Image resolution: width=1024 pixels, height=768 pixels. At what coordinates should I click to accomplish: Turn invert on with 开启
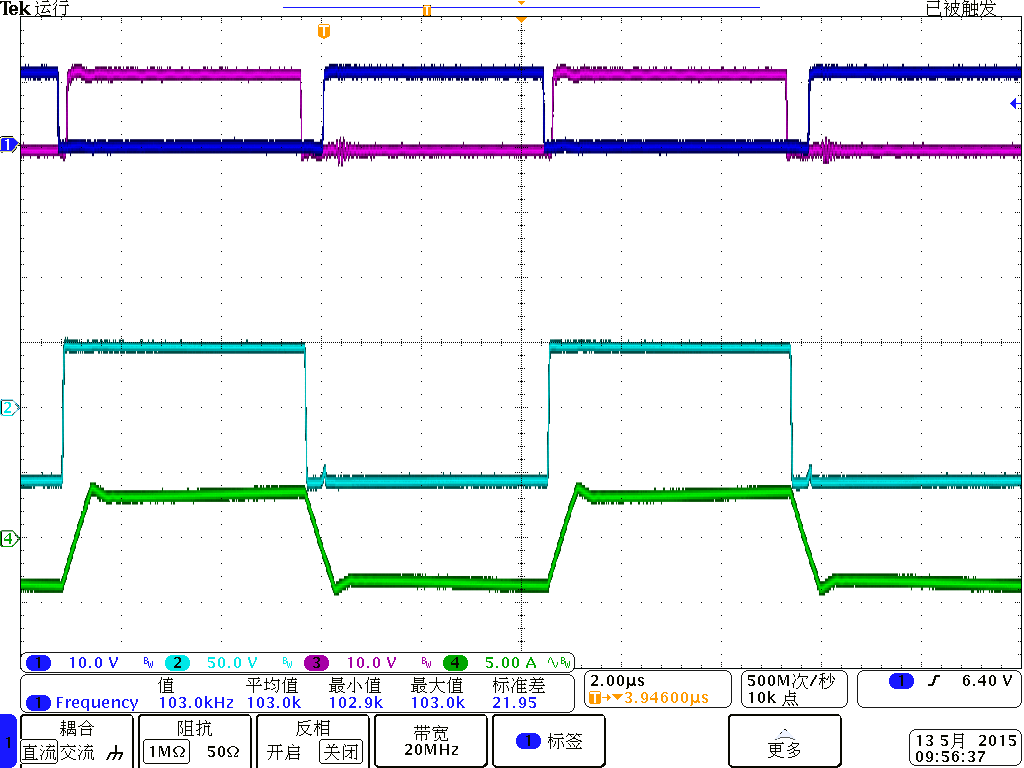click(x=283, y=752)
